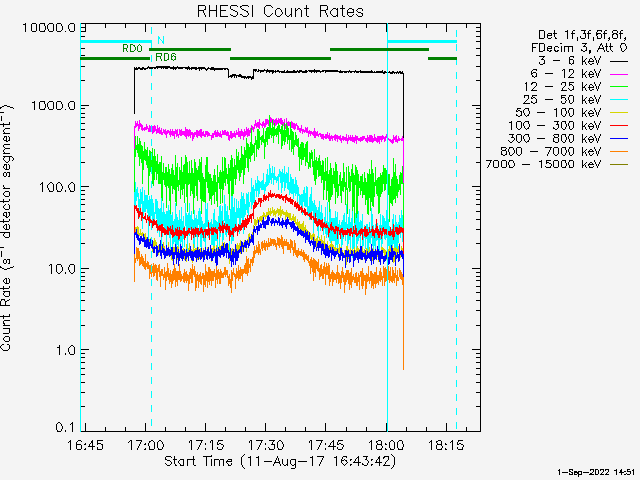Click the black line swatch for 3 - 6 keV

pos(619,62)
